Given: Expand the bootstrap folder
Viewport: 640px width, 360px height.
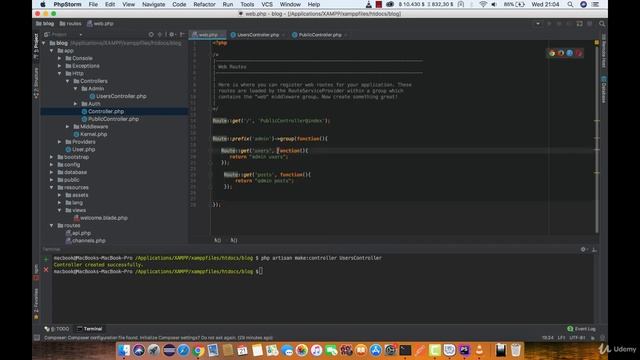Looking at the screenshot, I should pyautogui.click(x=52, y=157).
